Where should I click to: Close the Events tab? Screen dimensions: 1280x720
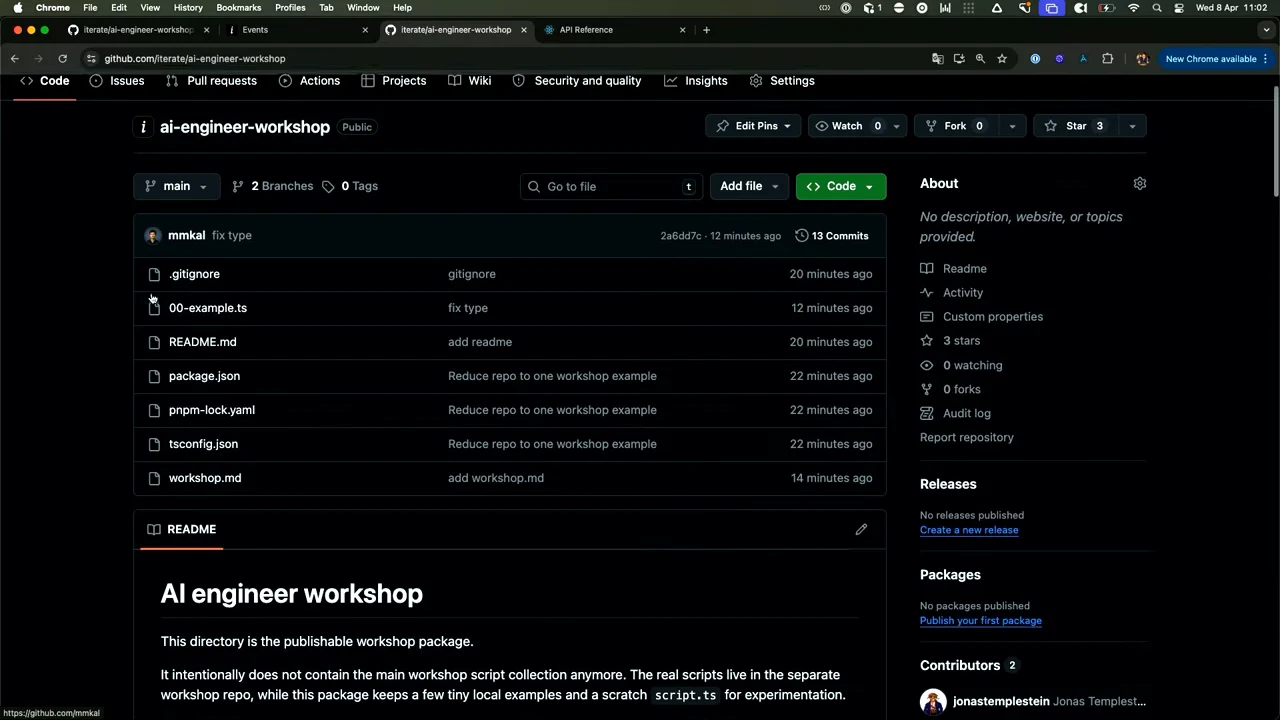364,30
